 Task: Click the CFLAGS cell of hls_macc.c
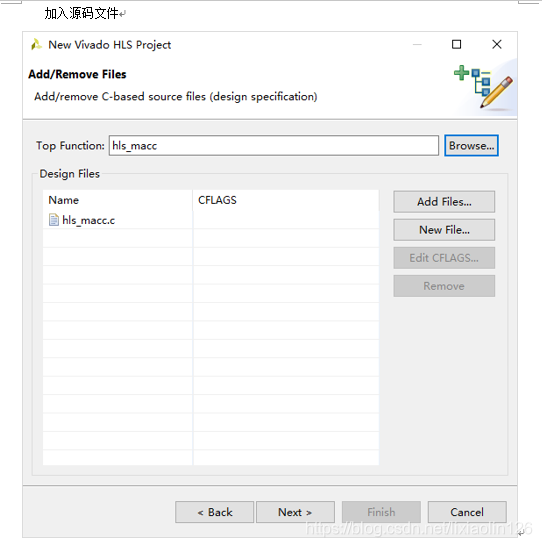pos(286,220)
